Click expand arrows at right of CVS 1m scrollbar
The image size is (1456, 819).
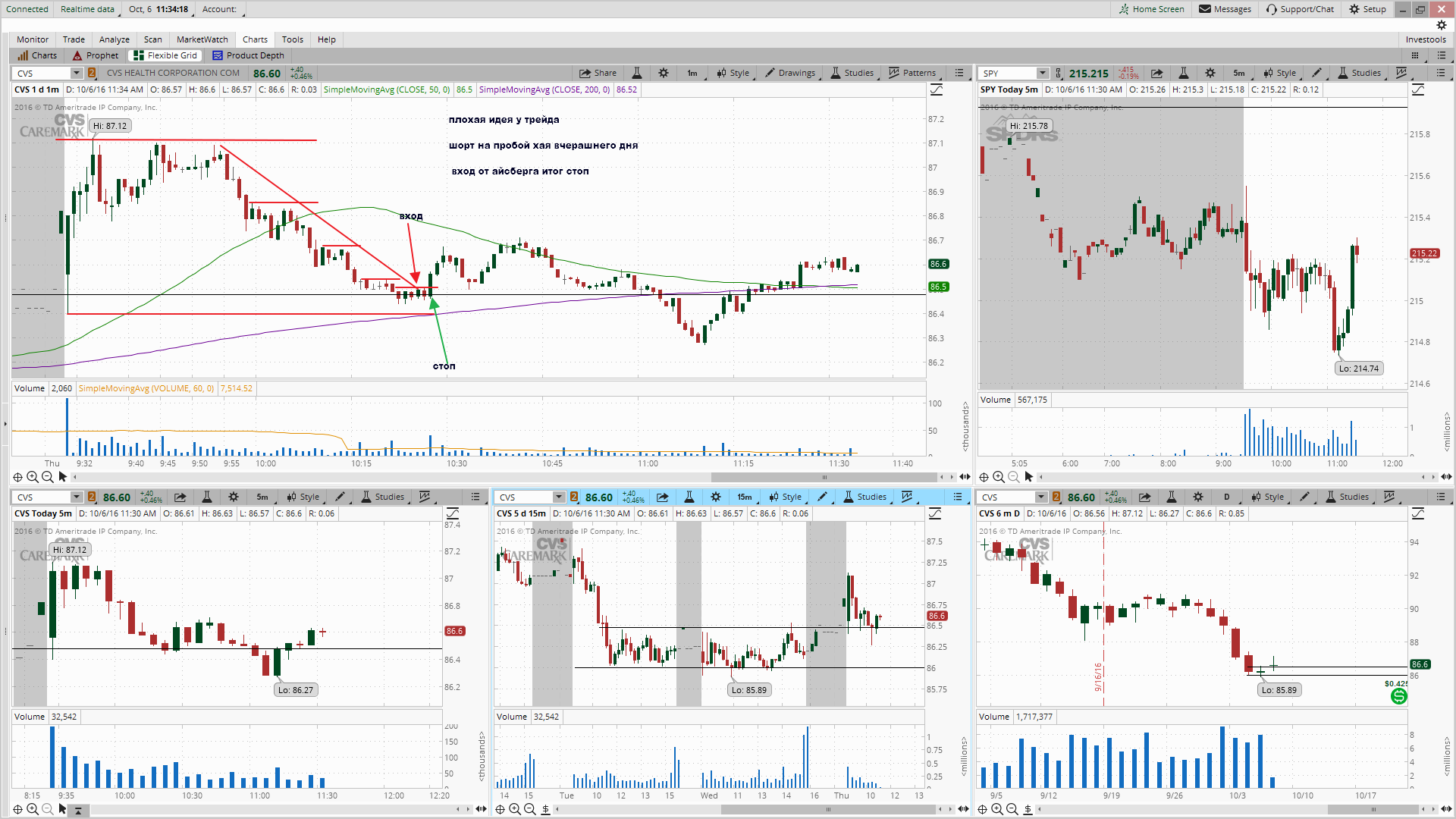(965, 477)
